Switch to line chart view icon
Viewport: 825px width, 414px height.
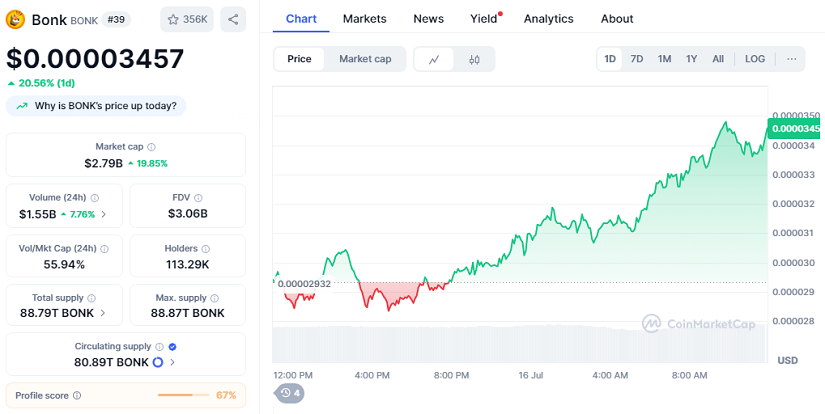[434, 59]
